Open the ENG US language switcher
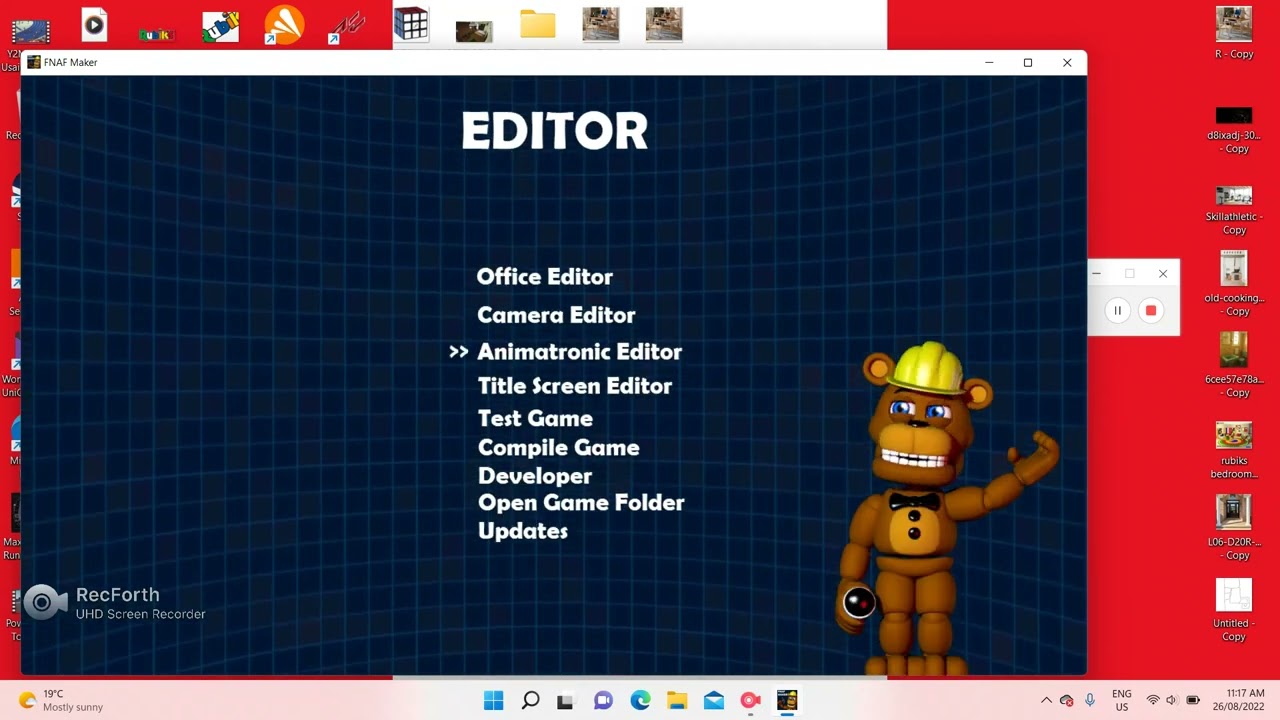Screen dimensions: 1280x720 [1122, 700]
